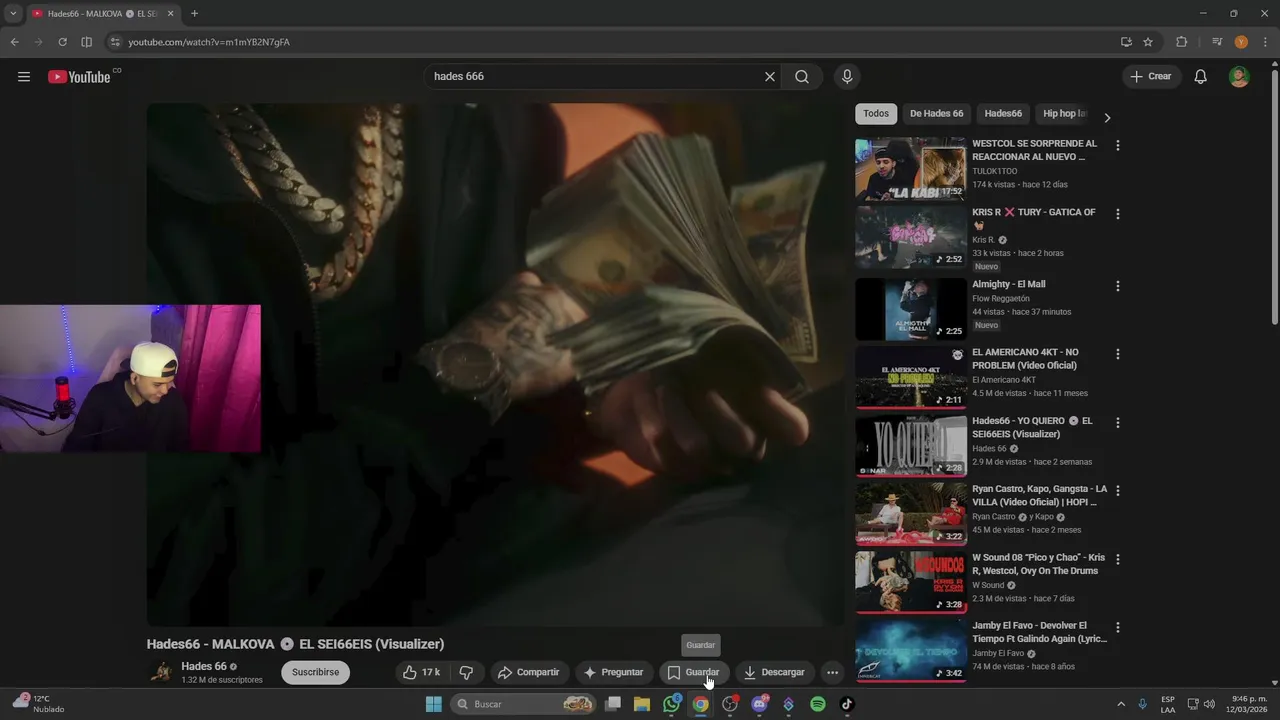
Task: Open the Hades 66 channel avatar
Action: pyautogui.click(x=160, y=672)
